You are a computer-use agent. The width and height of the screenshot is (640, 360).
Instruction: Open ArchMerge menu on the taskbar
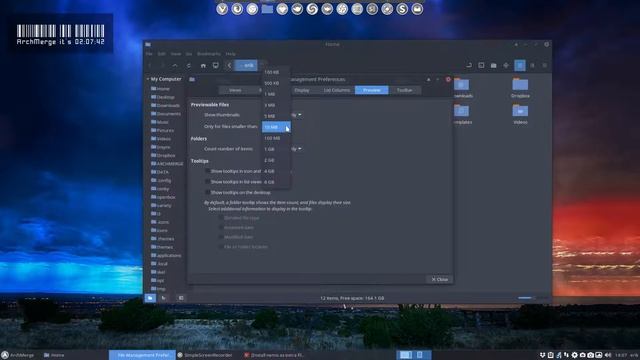pos(18,355)
